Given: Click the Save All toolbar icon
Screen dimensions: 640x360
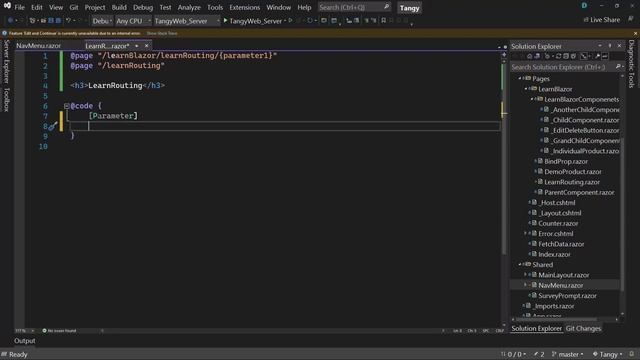Looking at the screenshot, I should pos(58,20).
